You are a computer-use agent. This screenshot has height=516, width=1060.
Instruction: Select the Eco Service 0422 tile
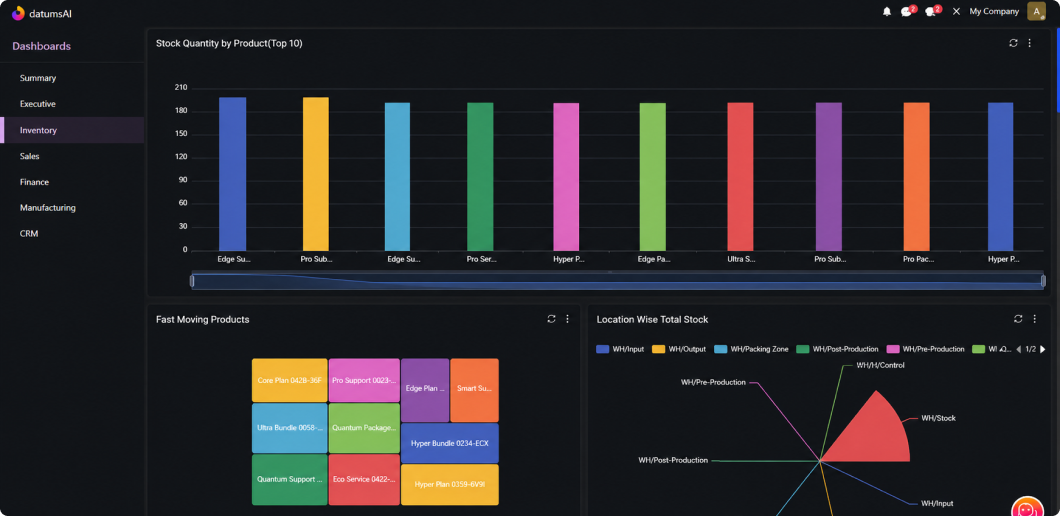(x=364, y=479)
